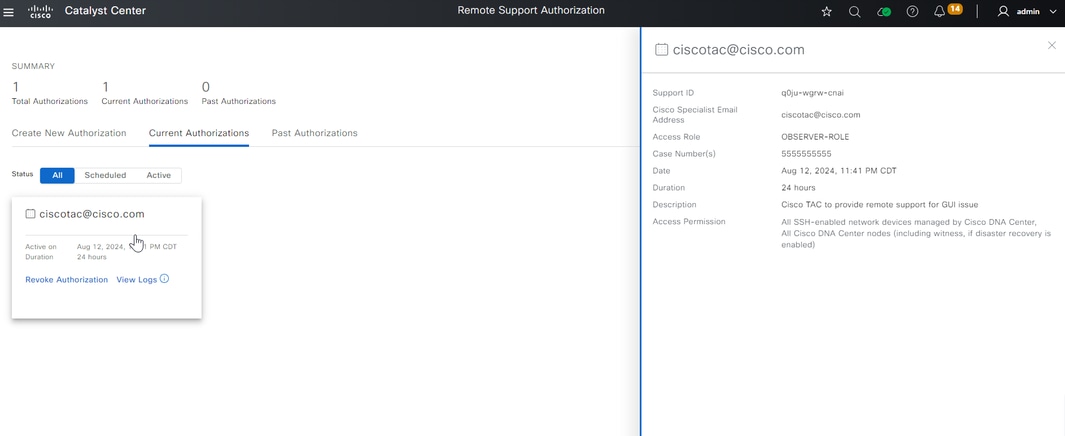Screen dimensions: 1065x436
Task: Click ciscotac@cisco.com card title
Action: 92,214
